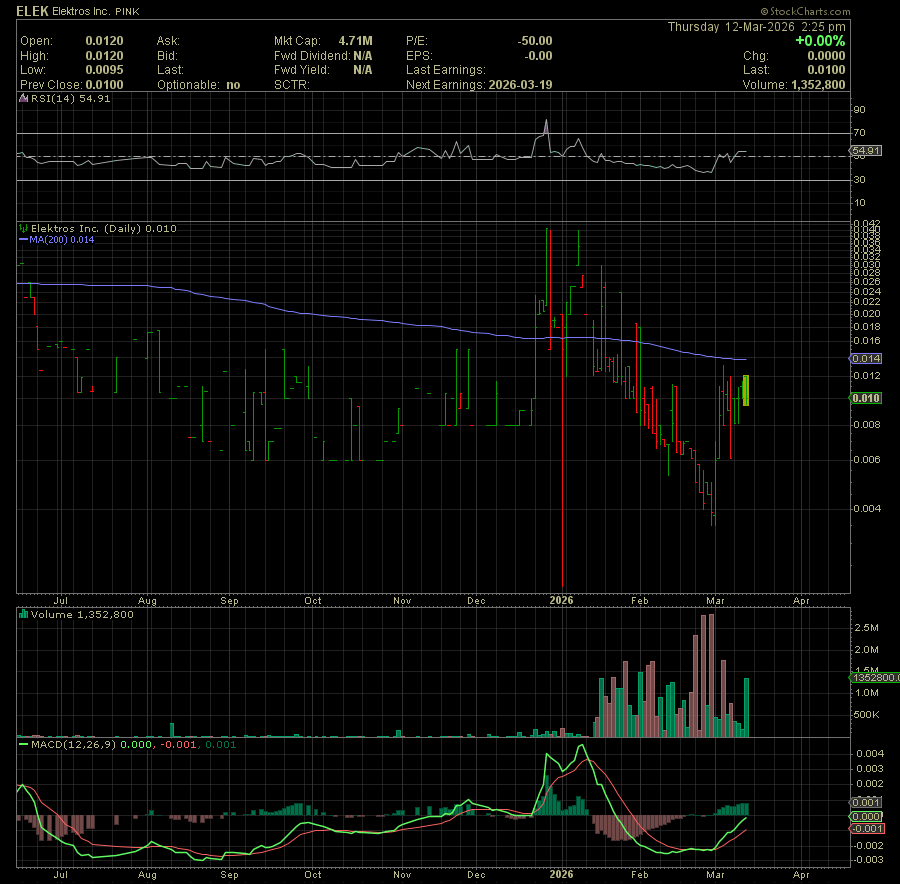Click the +0.00% percent change value
This screenshot has width=900, height=884.
tap(820, 41)
